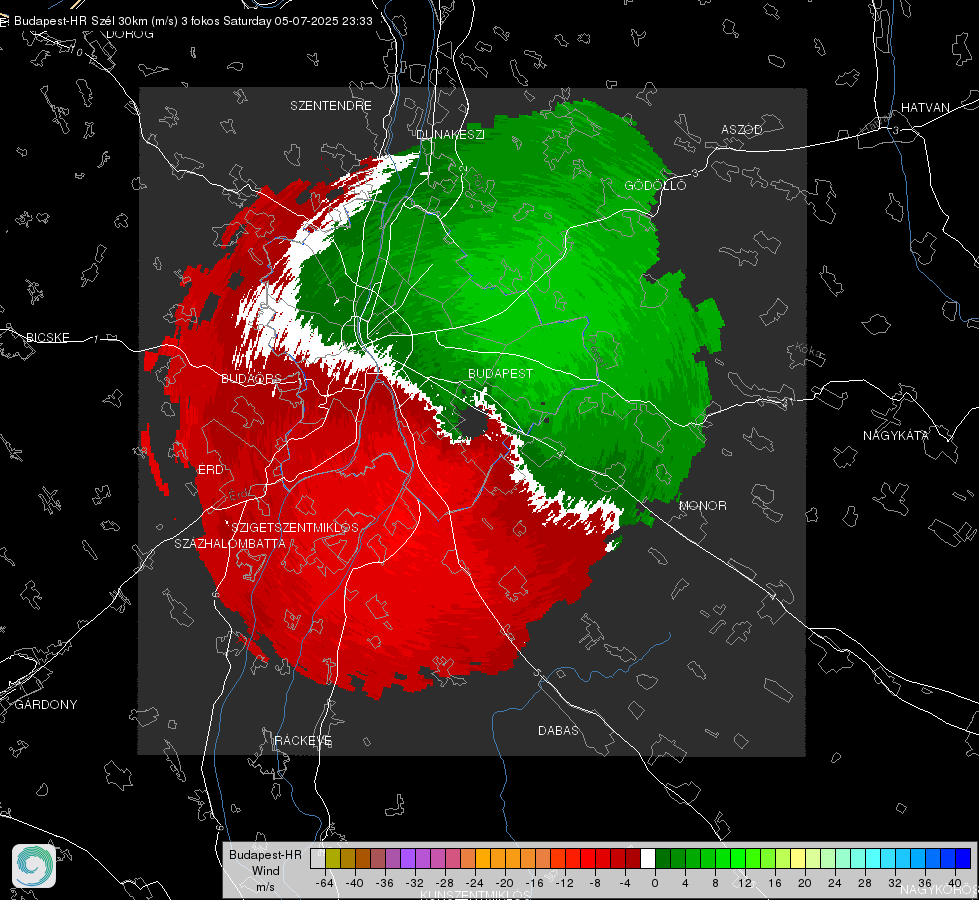Image resolution: width=979 pixels, height=900 pixels.
Task: Click the -40 legend value
Action: point(355,883)
